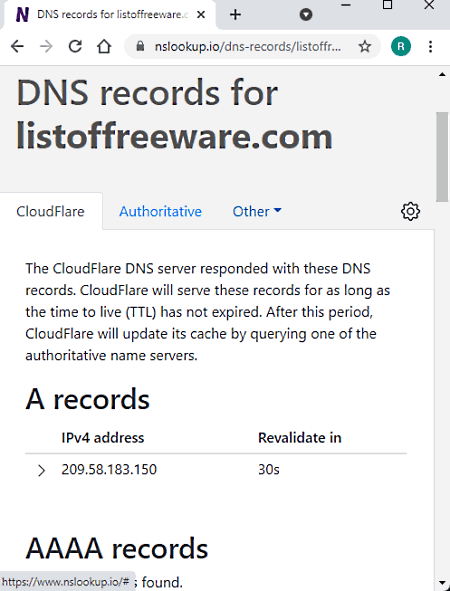Screen dimensions: 450x591
Task: Select the 209.58.183.150 IPv4 address text
Action: tap(109, 470)
